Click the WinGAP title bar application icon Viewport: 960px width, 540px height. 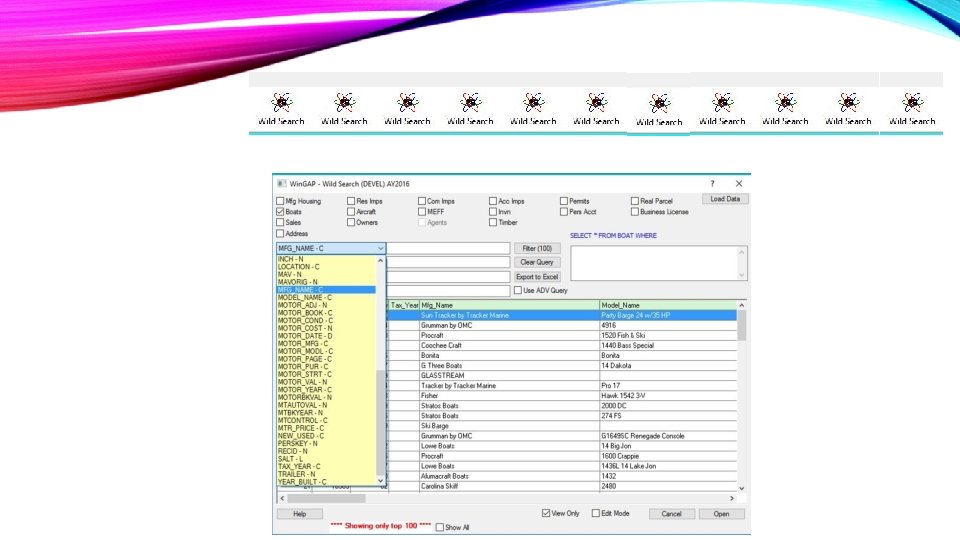(282, 184)
